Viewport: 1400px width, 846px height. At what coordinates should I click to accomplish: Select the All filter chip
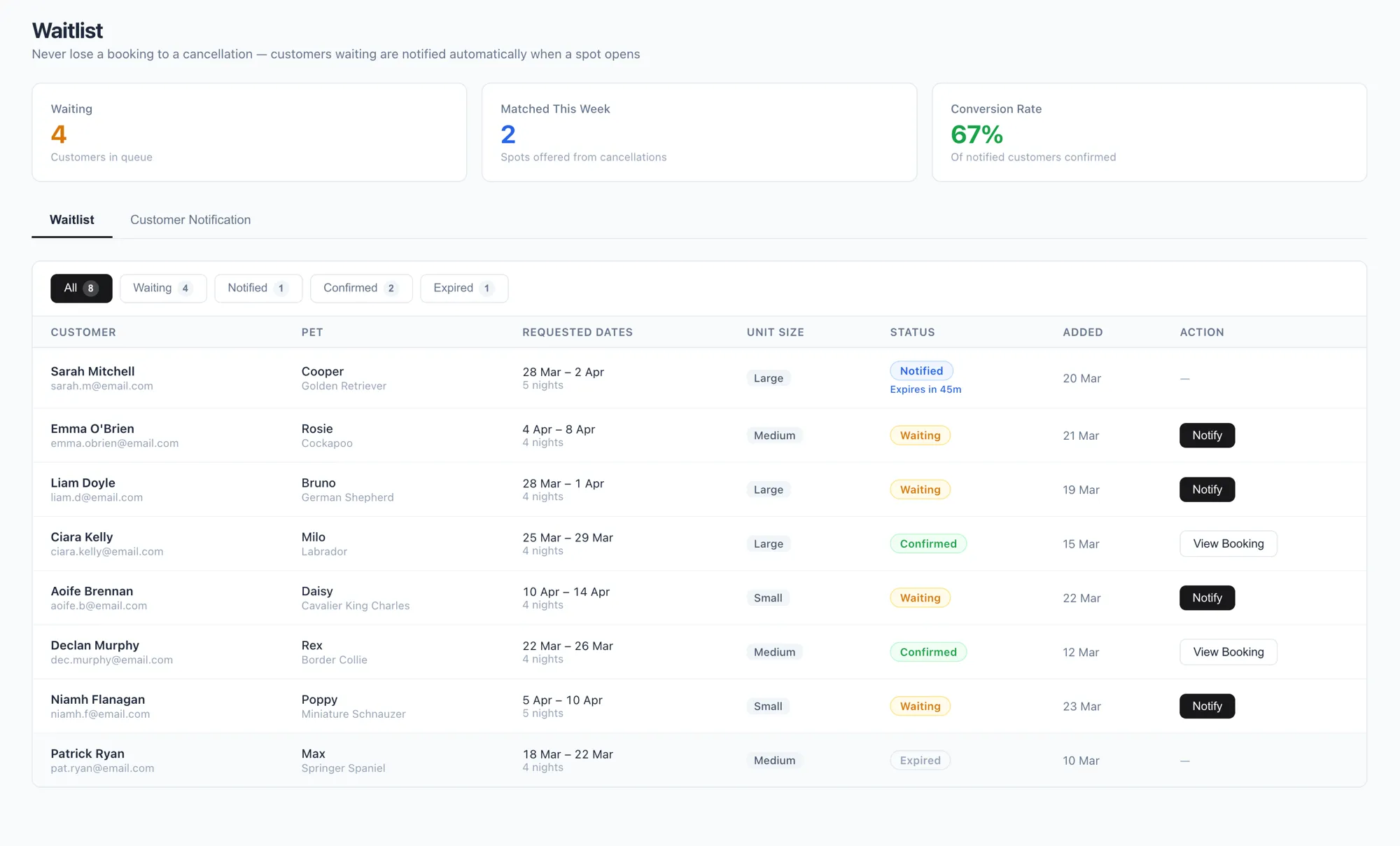click(x=80, y=288)
